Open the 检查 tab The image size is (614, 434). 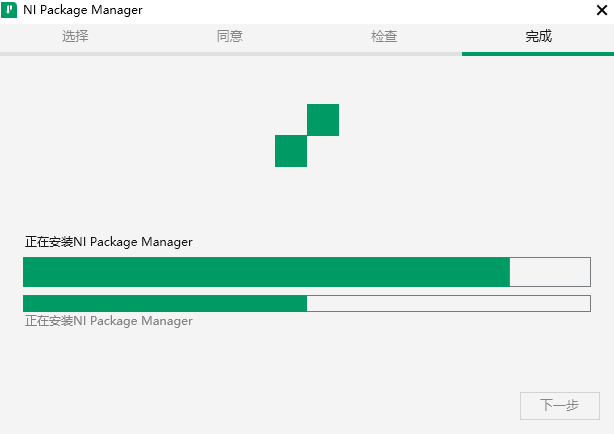tap(384, 36)
